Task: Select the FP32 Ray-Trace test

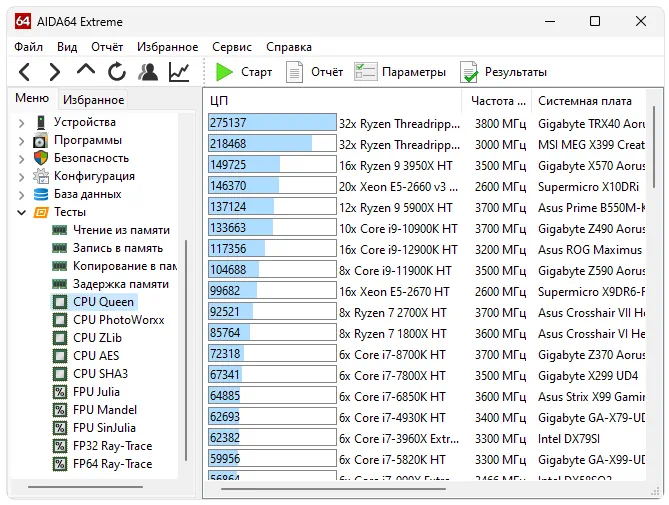Action: 112,446
